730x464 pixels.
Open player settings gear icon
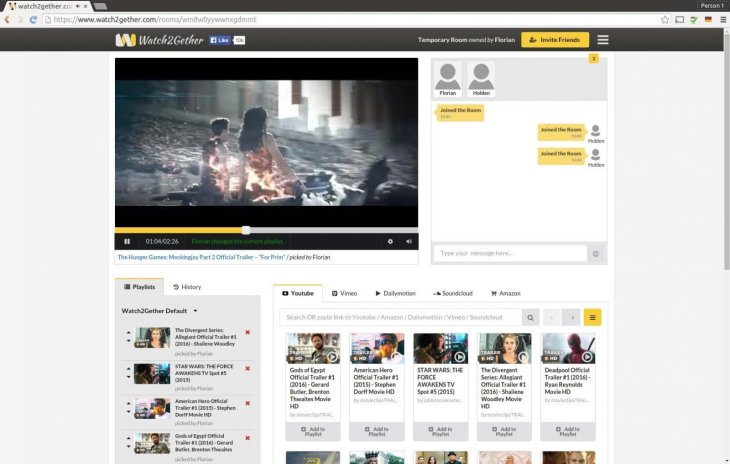(x=390, y=242)
